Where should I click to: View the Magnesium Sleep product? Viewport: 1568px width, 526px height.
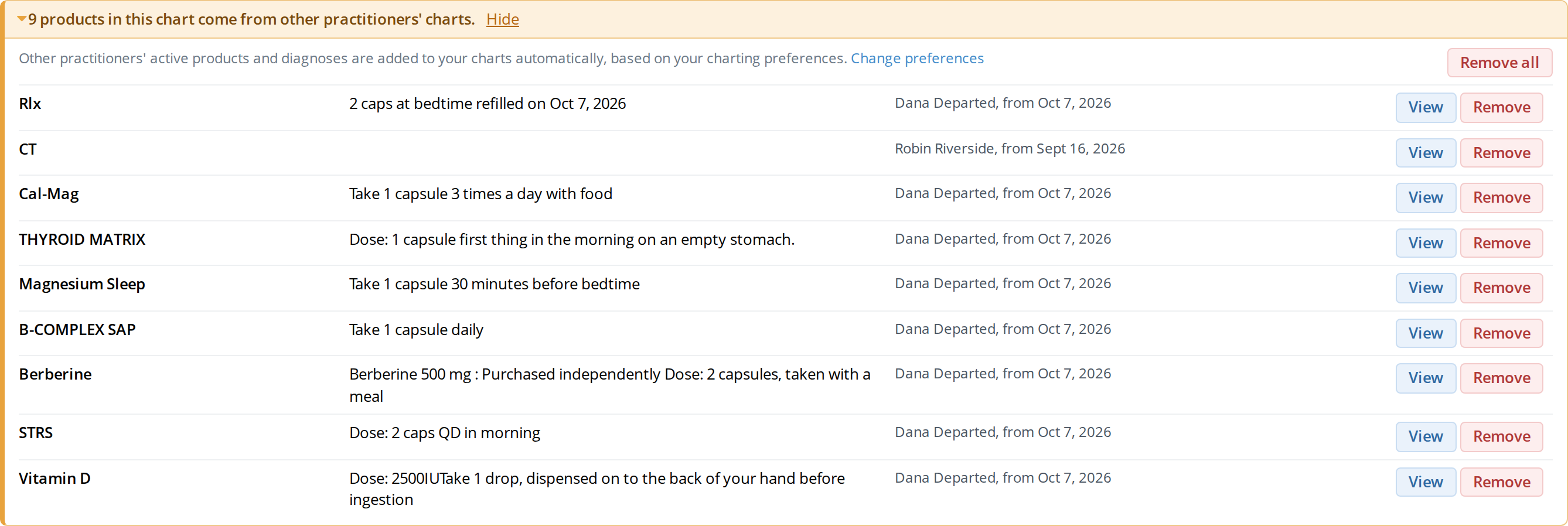tap(1426, 288)
